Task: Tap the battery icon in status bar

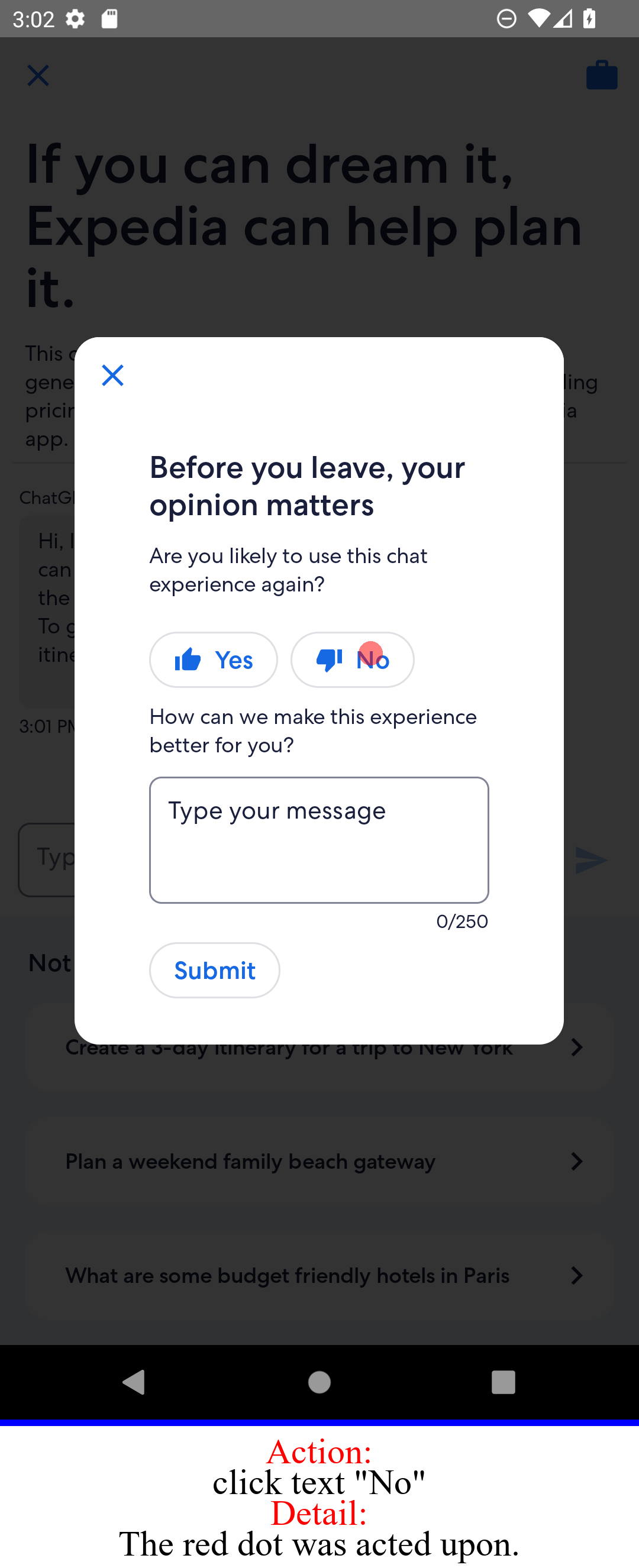Action: (x=589, y=19)
